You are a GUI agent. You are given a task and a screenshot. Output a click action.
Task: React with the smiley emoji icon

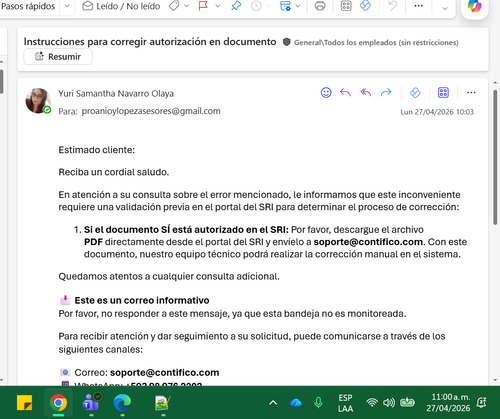click(326, 92)
